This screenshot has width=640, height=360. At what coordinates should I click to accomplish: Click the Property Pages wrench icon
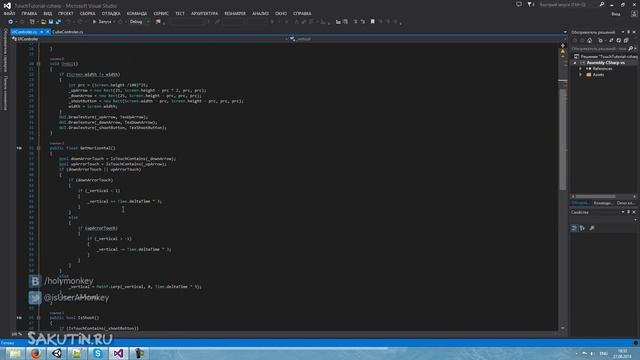(592, 228)
